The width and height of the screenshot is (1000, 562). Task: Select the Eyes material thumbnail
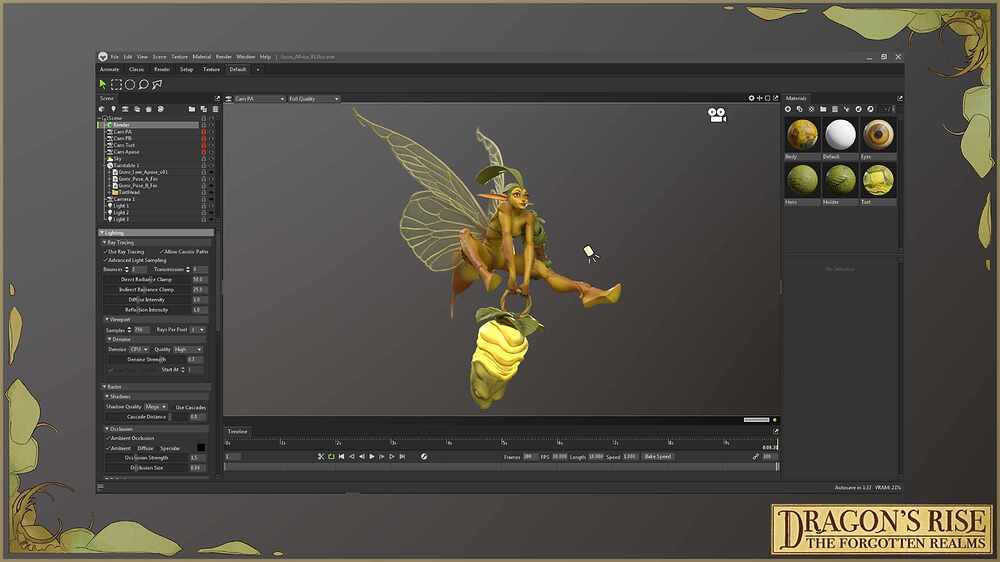[878, 135]
